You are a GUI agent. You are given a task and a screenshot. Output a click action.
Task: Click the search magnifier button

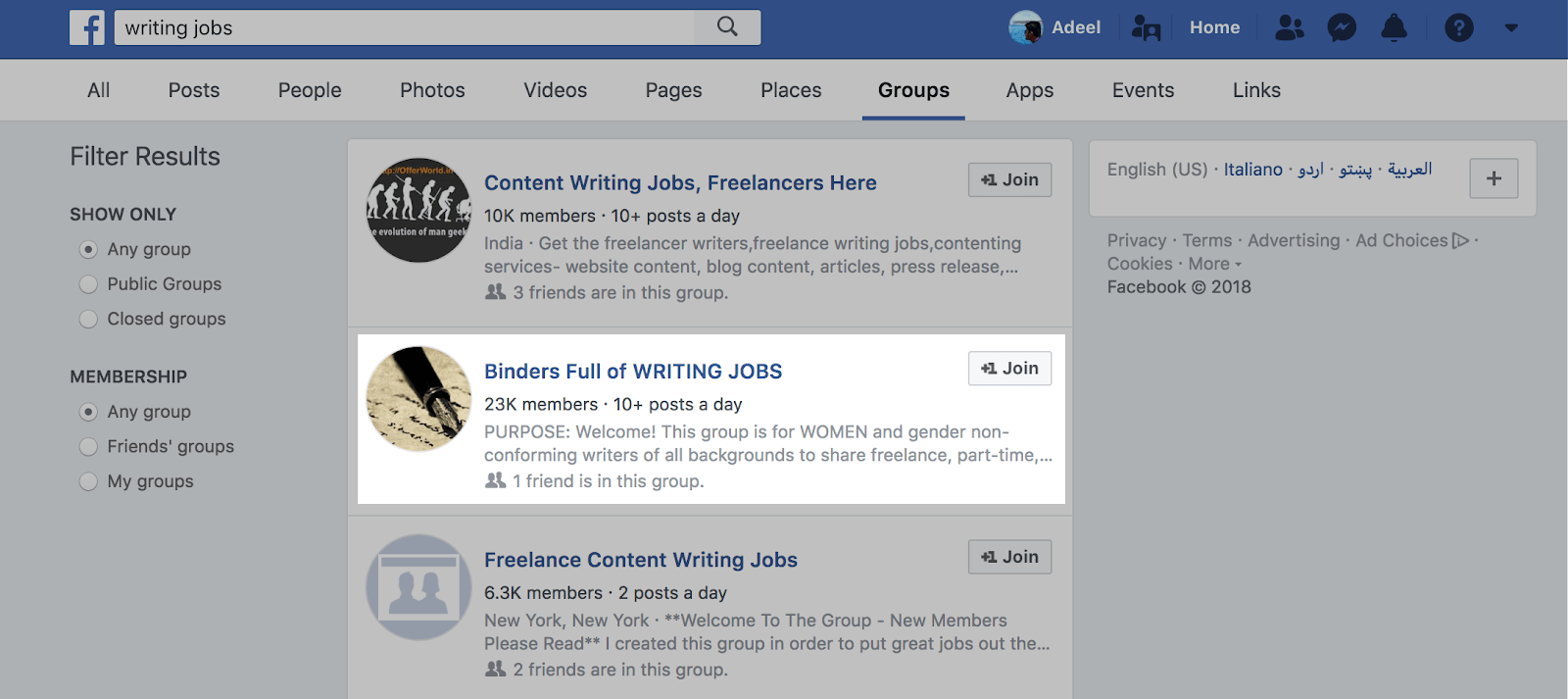tap(727, 27)
